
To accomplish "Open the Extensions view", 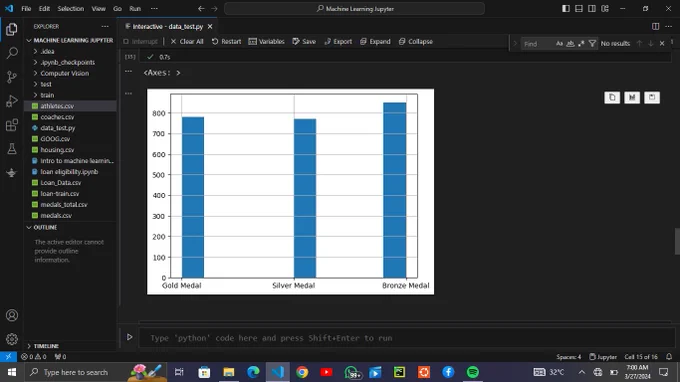I will coord(12,125).
